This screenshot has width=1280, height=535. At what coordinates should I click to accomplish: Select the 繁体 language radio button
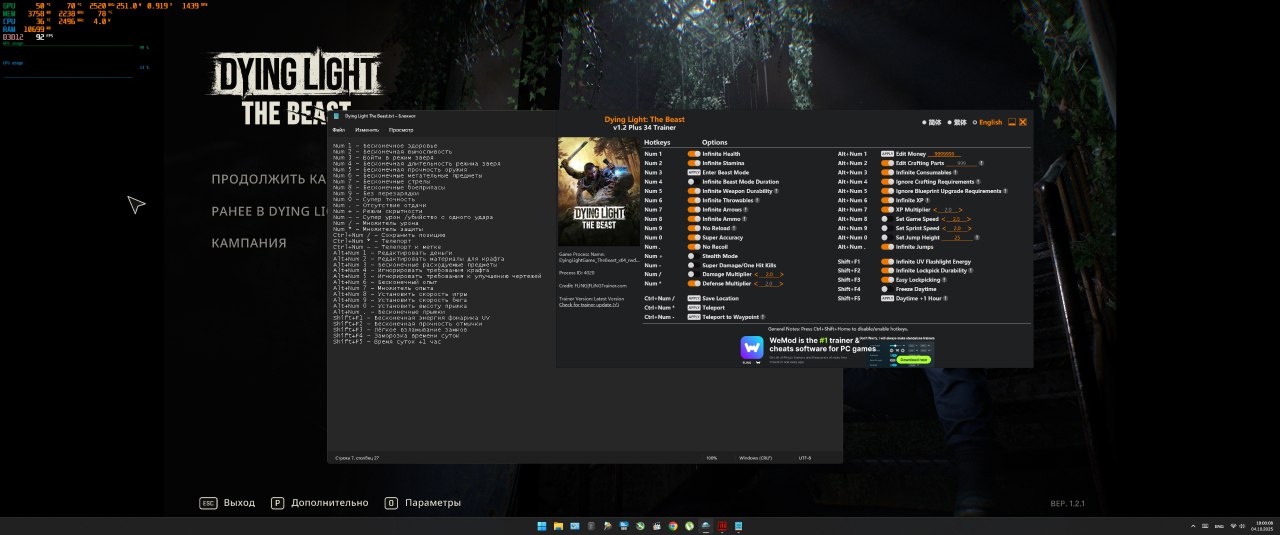[950, 122]
